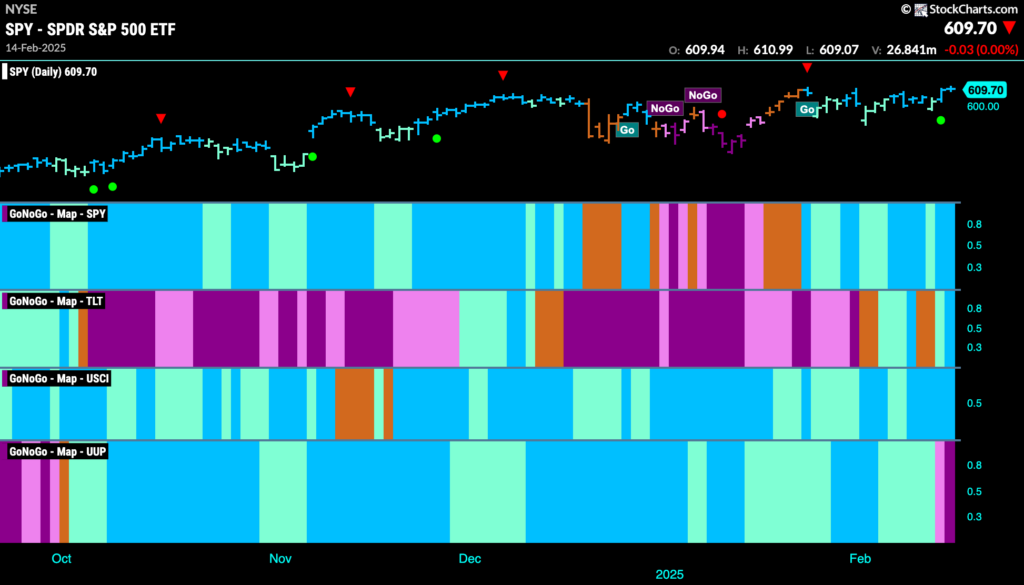Image resolution: width=1024 pixels, height=585 pixels.
Task: Click the StockCharts.com logo icon
Action: pyautogui.click(x=920, y=9)
